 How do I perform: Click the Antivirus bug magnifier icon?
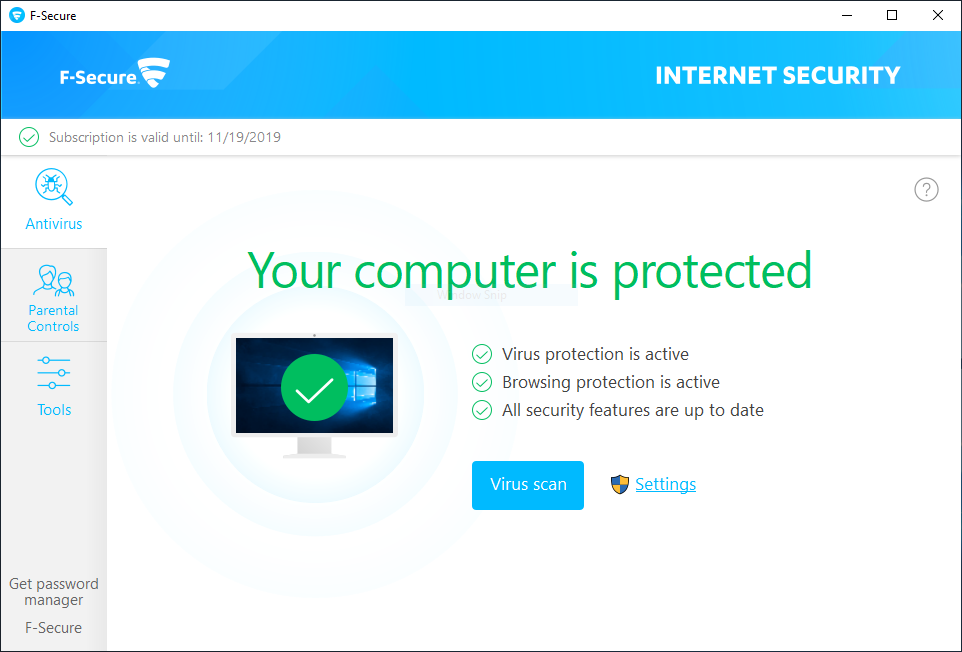click(x=54, y=187)
